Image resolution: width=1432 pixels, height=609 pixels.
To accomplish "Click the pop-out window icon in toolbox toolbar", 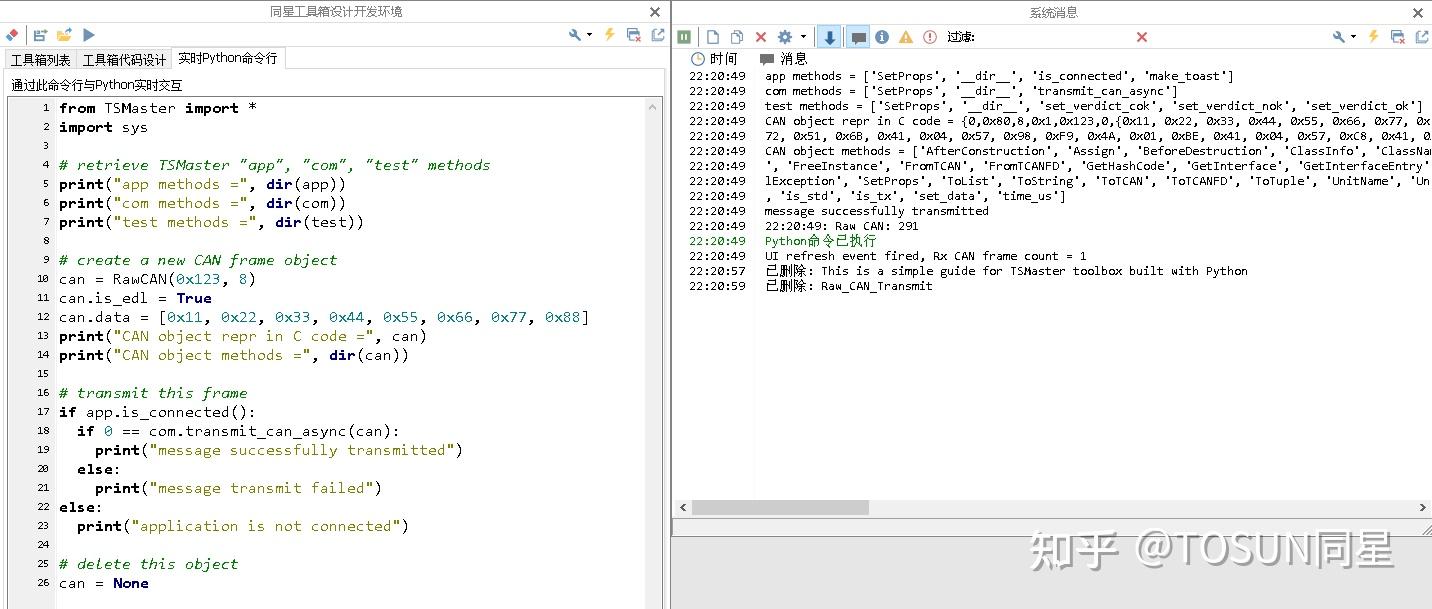I will pos(658,35).
